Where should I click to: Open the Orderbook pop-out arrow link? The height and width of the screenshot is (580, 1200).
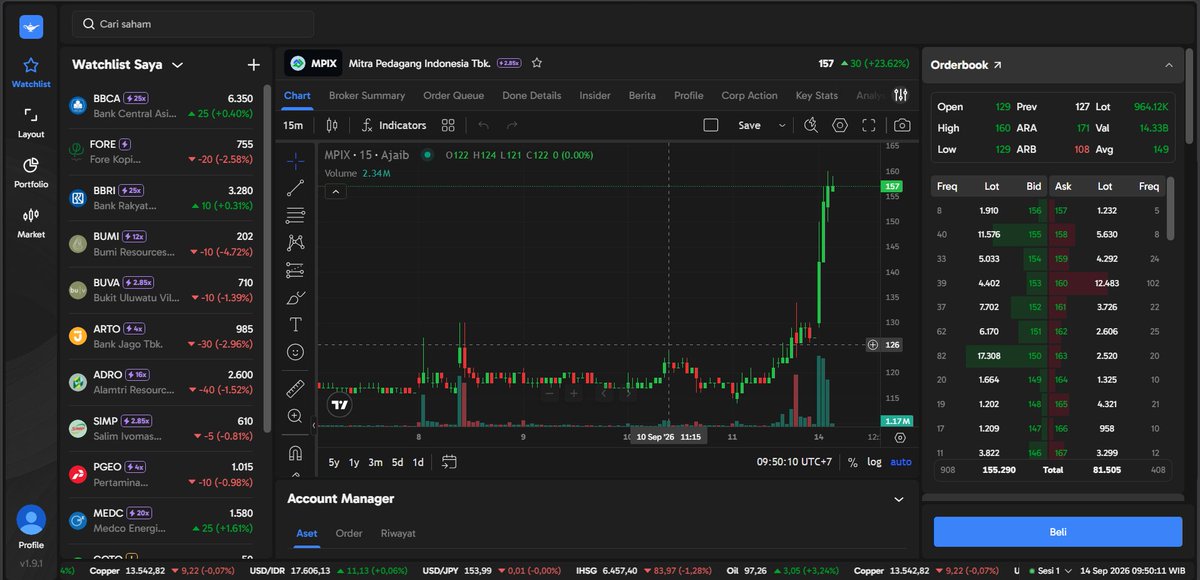997,65
